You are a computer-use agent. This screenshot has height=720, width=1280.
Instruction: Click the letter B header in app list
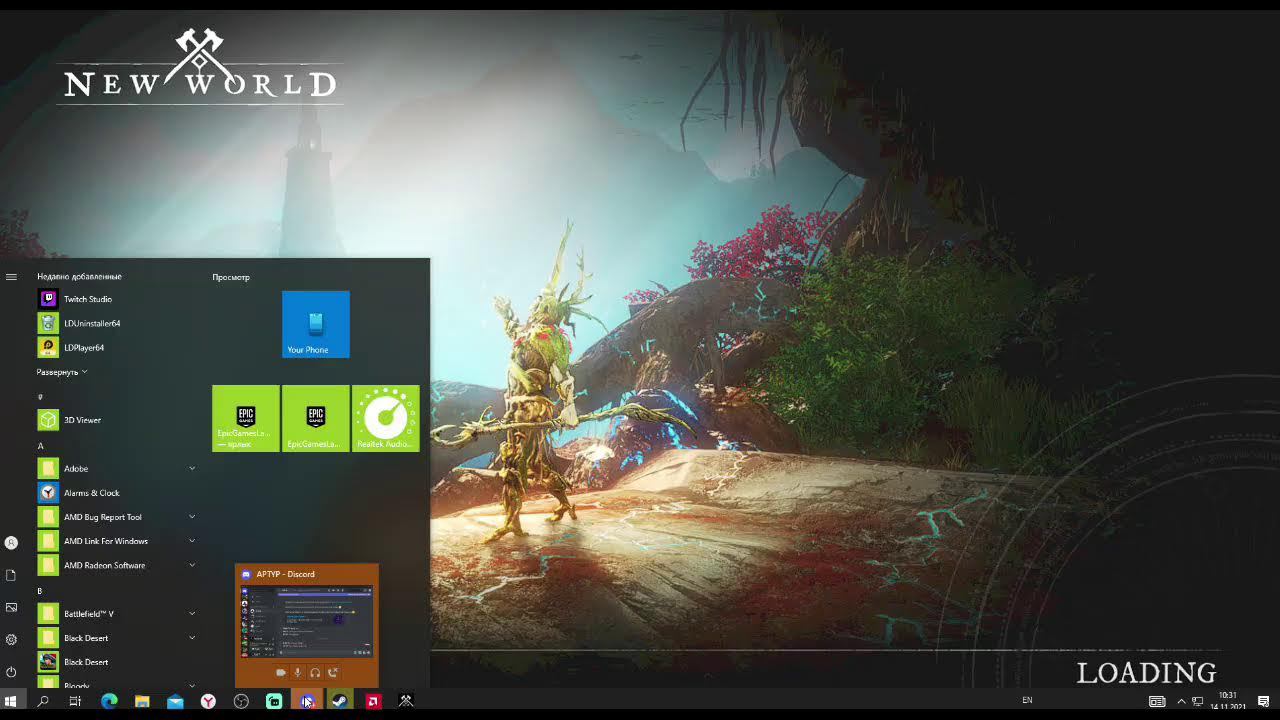pyautogui.click(x=40, y=591)
